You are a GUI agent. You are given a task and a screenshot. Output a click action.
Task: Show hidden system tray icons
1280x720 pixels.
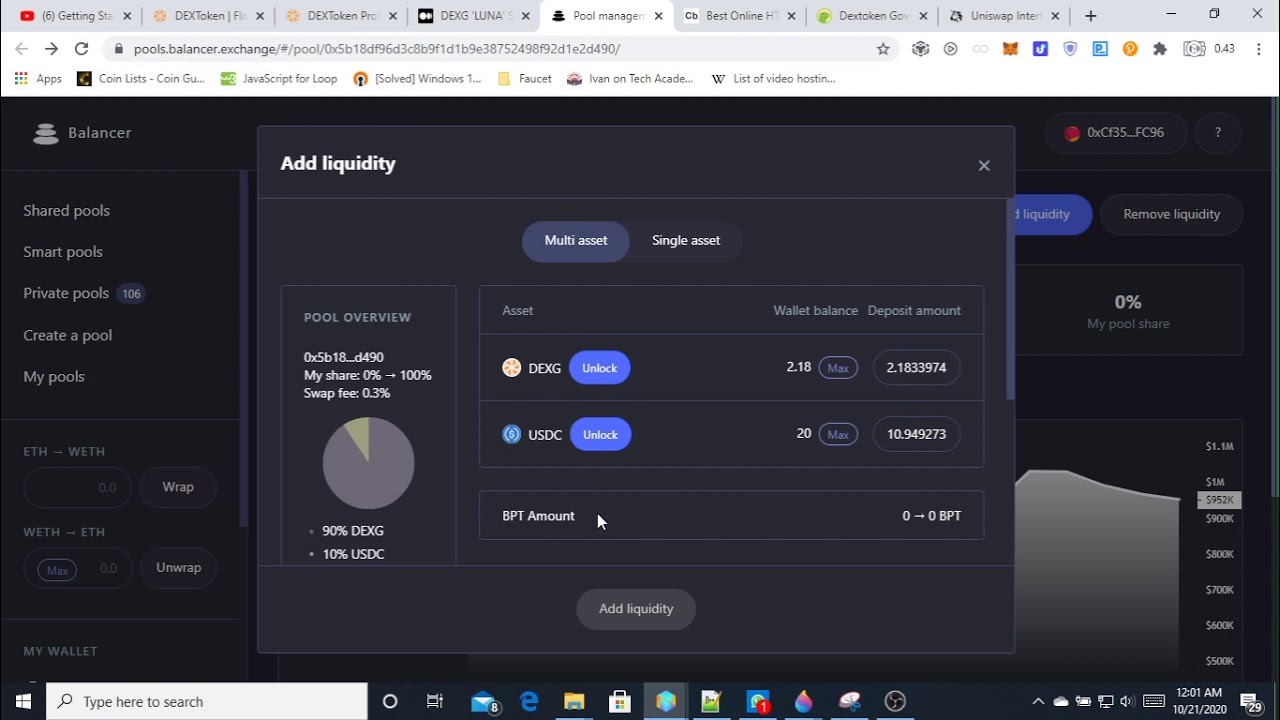pyautogui.click(x=1038, y=701)
